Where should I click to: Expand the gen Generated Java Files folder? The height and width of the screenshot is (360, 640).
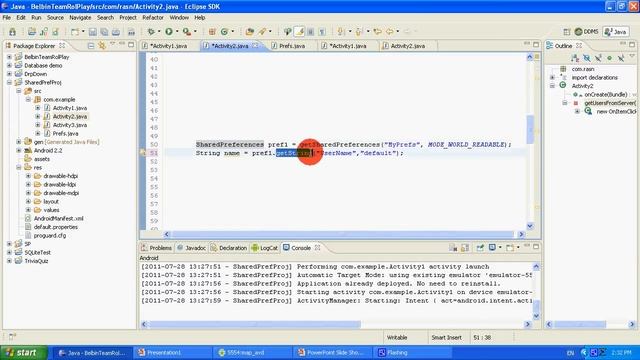tap(19, 142)
